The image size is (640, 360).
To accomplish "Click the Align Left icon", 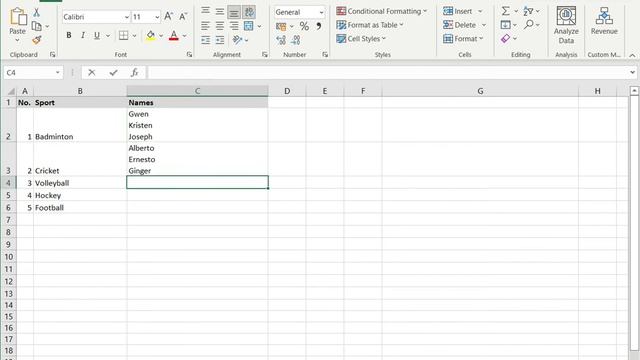I will (206, 26).
